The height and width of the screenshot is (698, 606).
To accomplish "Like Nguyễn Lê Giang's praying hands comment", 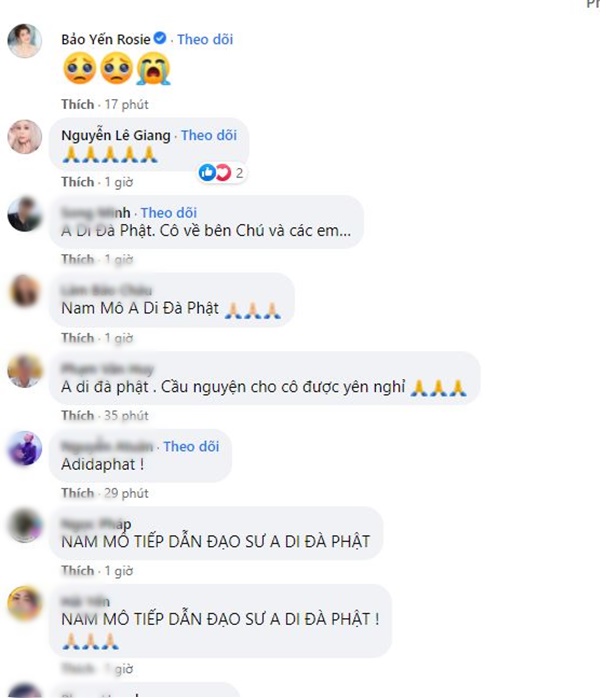I will click(x=78, y=182).
